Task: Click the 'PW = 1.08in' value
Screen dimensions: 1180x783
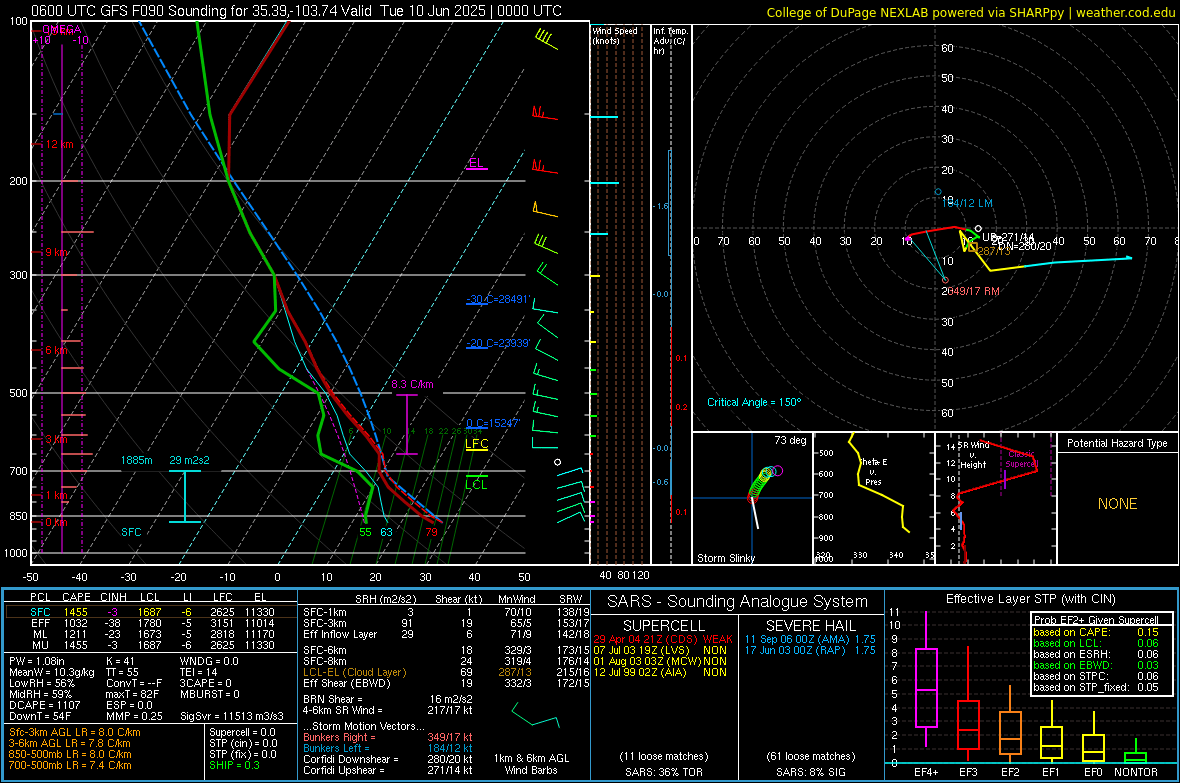Action: tap(38, 661)
